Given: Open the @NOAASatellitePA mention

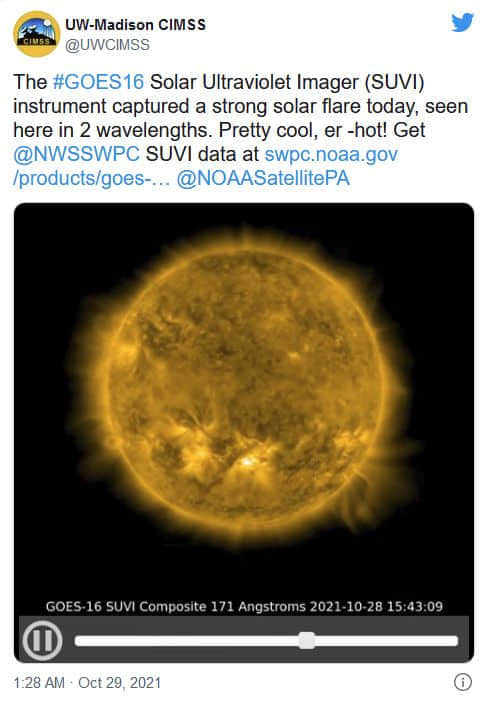Looking at the screenshot, I should click(x=263, y=178).
